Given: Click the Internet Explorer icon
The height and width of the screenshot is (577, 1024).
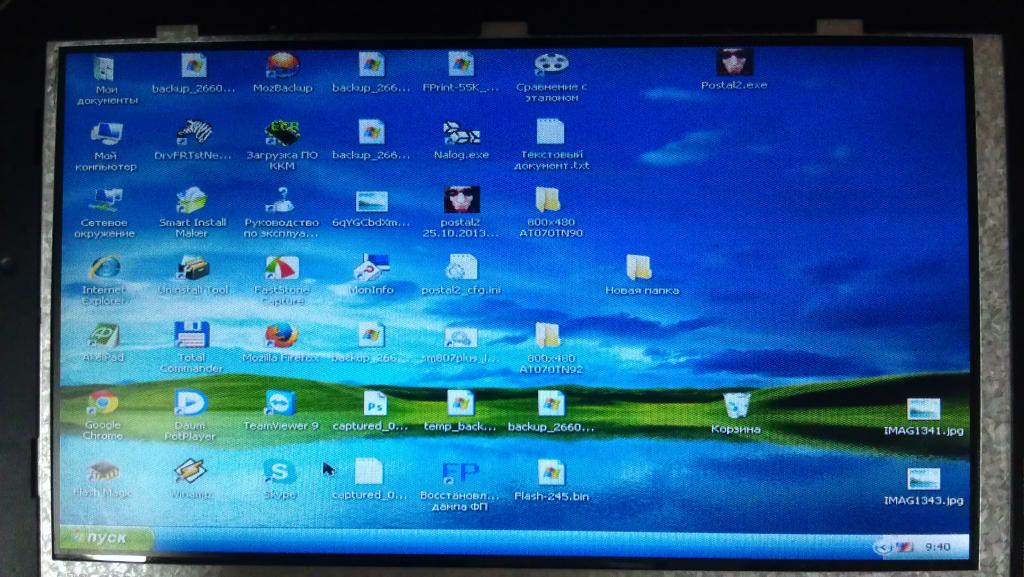Looking at the screenshot, I should [x=104, y=269].
